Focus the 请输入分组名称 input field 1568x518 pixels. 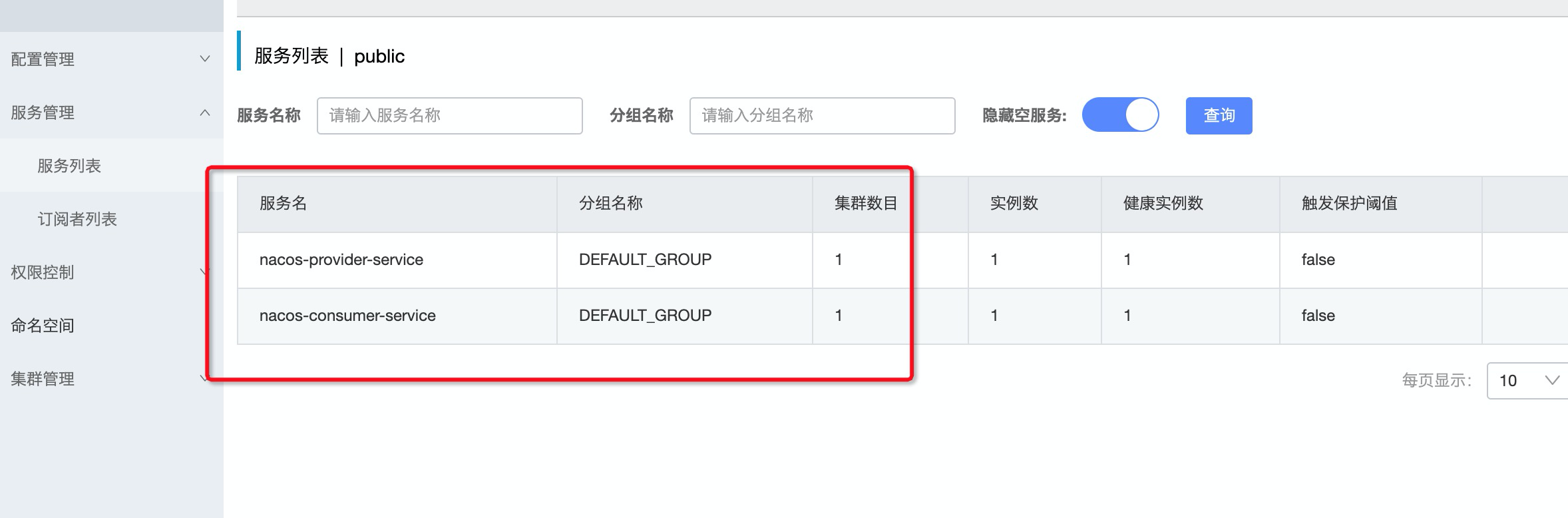coord(822,116)
